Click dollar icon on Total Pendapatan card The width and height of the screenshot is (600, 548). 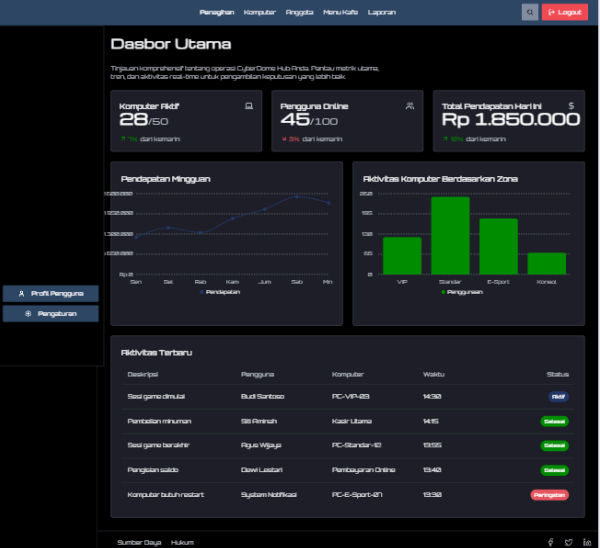pyautogui.click(x=571, y=105)
